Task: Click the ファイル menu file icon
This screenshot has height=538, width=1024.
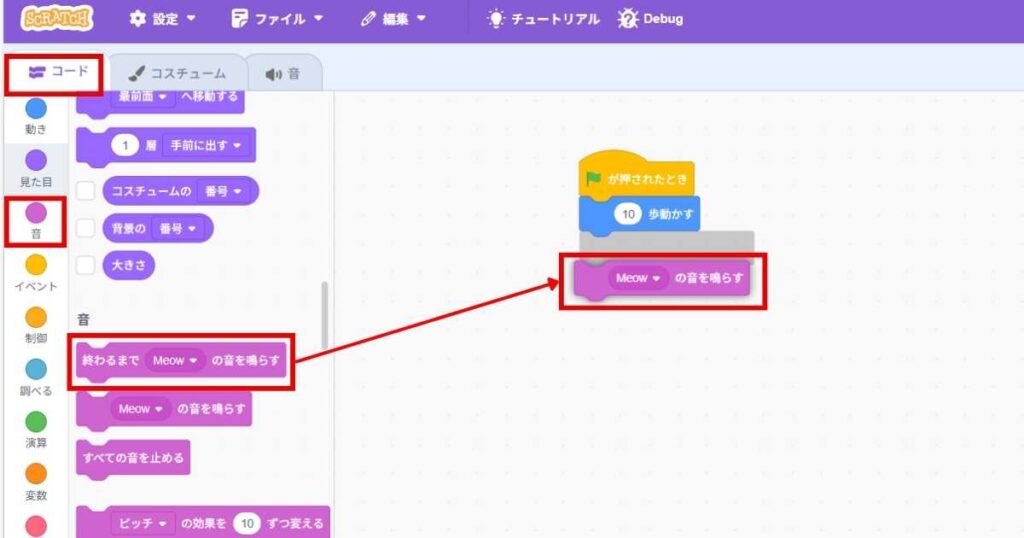Action: 239,18
